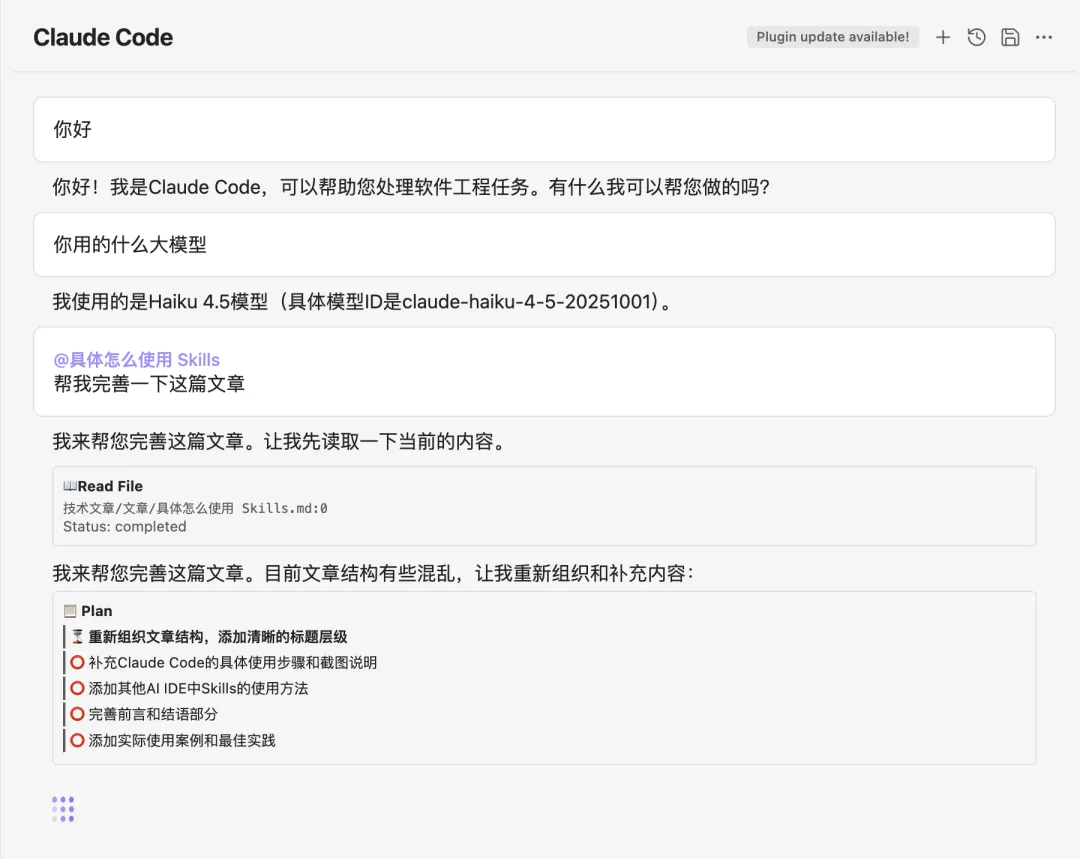The height and width of the screenshot is (859, 1080).
Task: Click the 帮我完善一下这篇文章 message text
Action: coord(149,384)
